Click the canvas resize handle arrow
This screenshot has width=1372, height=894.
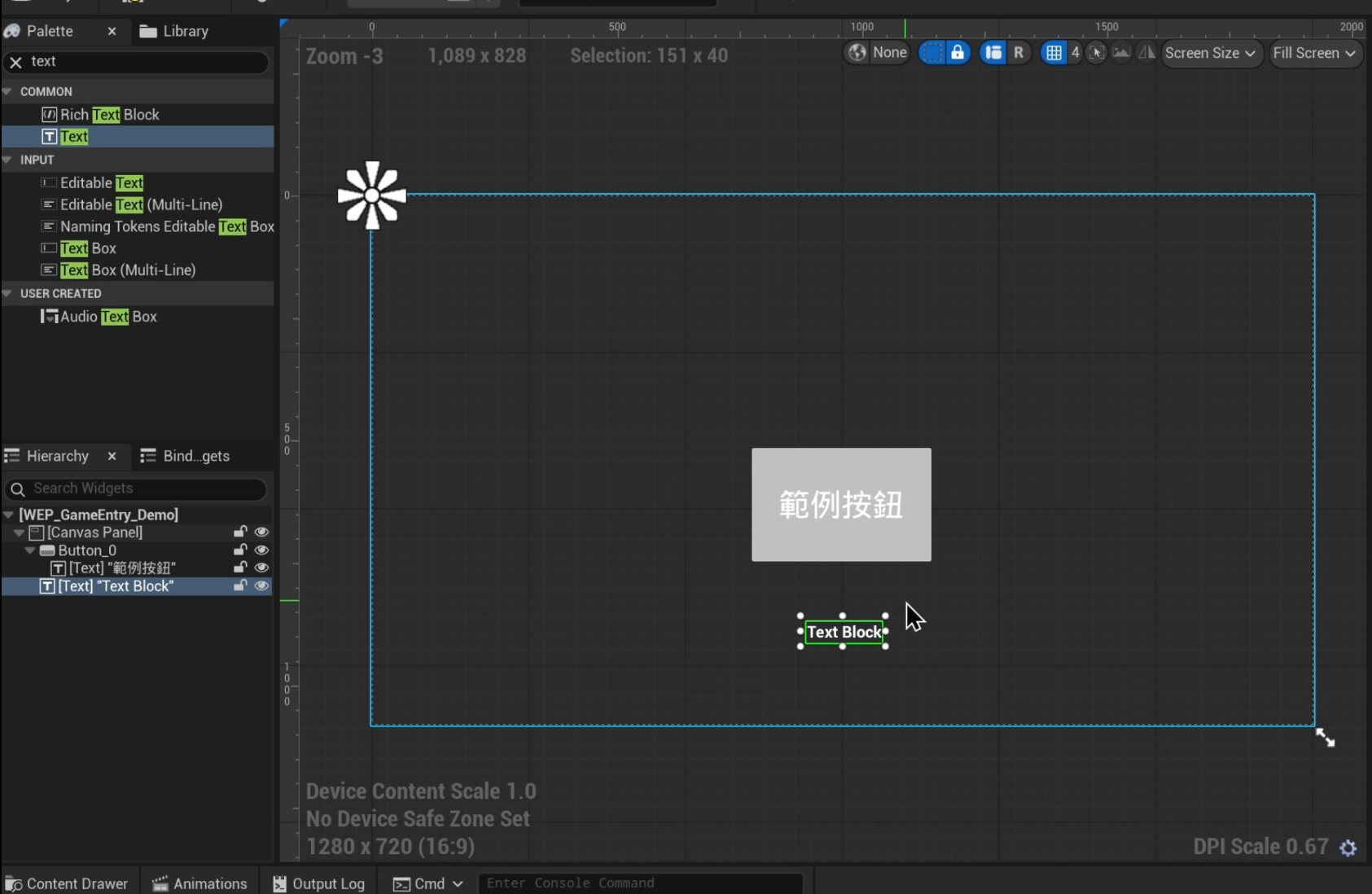[1325, 738]
